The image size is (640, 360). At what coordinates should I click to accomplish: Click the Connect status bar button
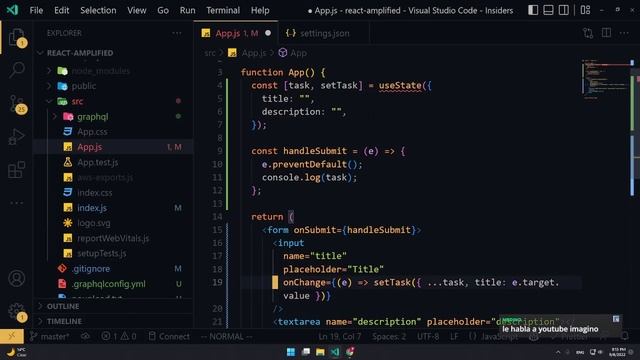(169, 336)
